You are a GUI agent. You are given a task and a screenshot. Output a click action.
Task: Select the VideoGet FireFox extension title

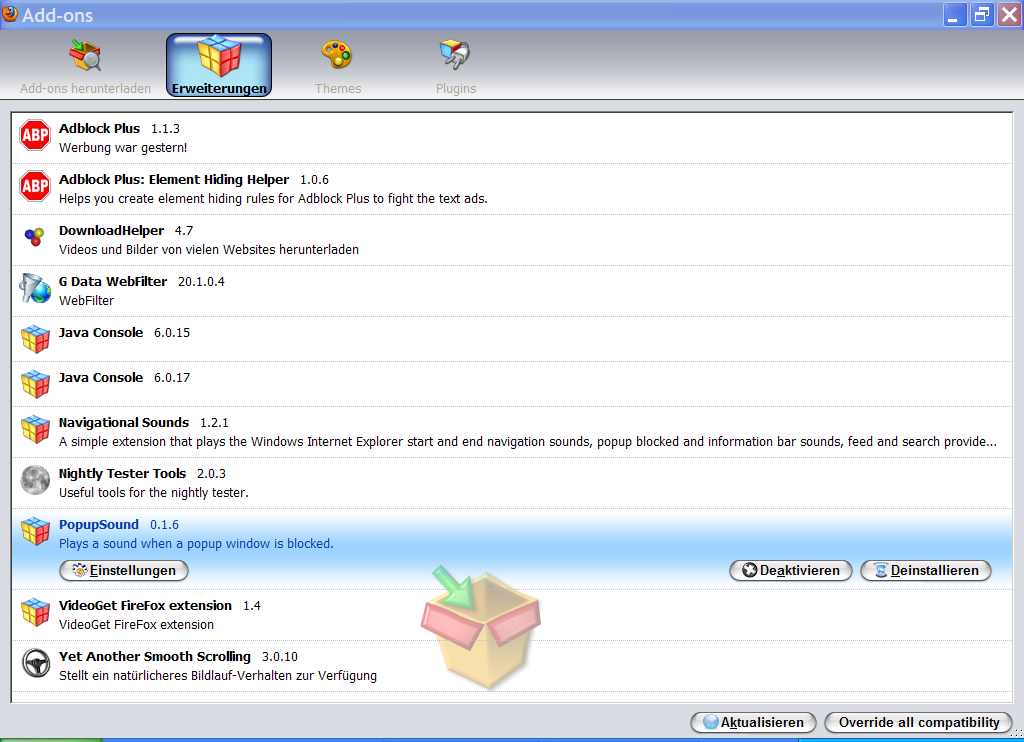click(145, 605)
